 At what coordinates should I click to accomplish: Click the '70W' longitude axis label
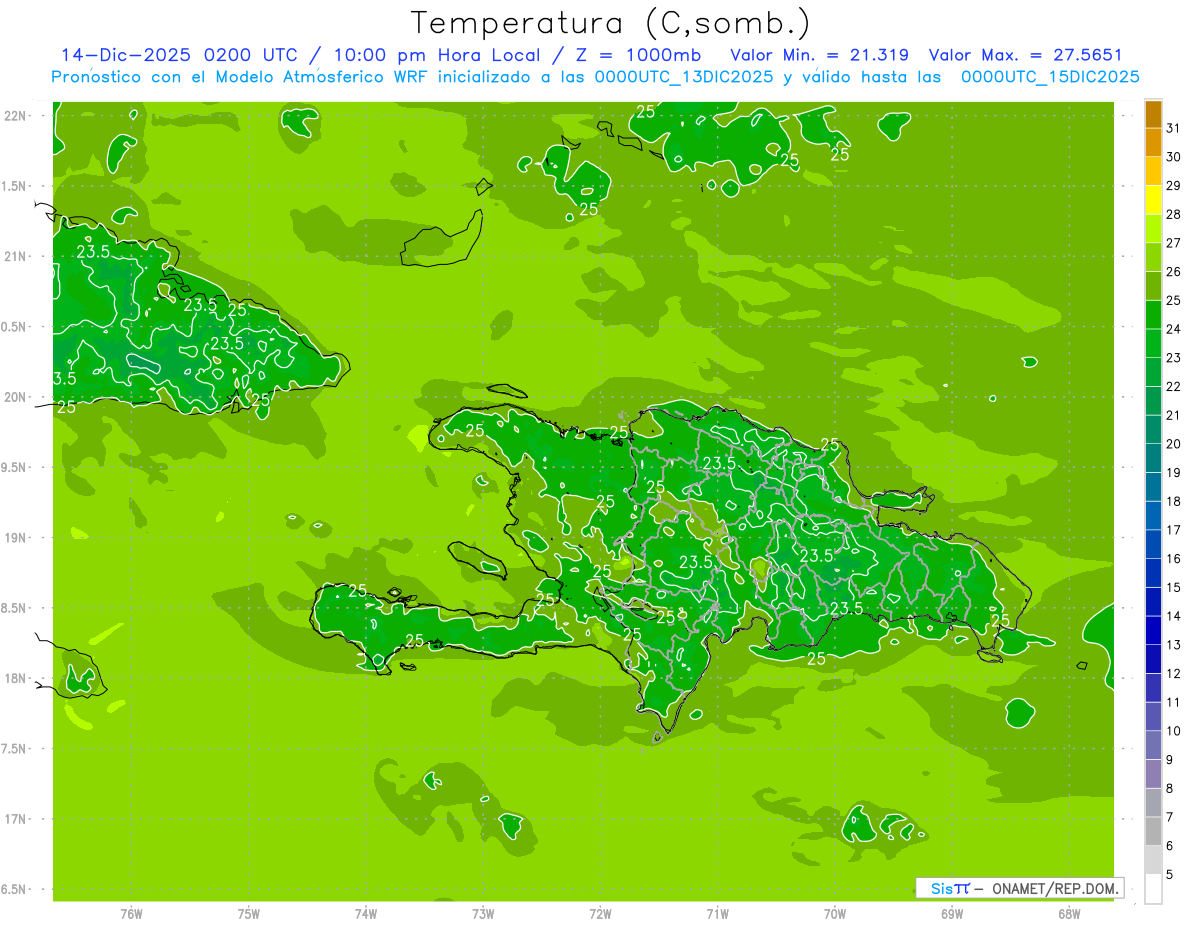coord(835,914)
